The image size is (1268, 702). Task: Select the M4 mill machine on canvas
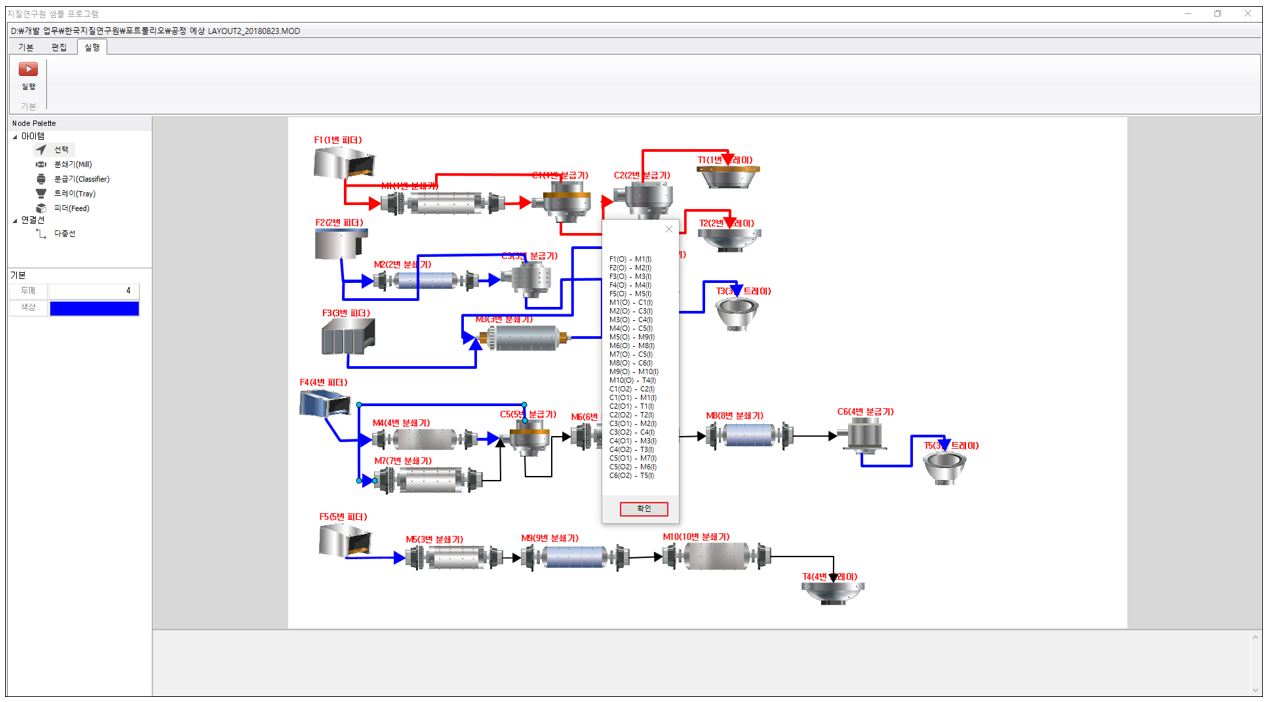point(426,438)
